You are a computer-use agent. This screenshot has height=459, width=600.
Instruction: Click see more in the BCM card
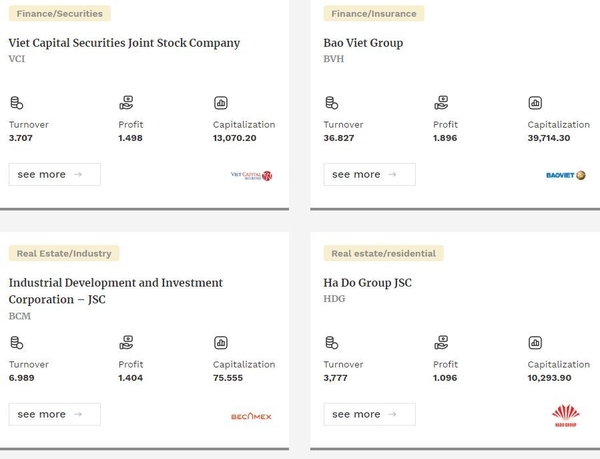pyautogui.click(x=55, y=414)
